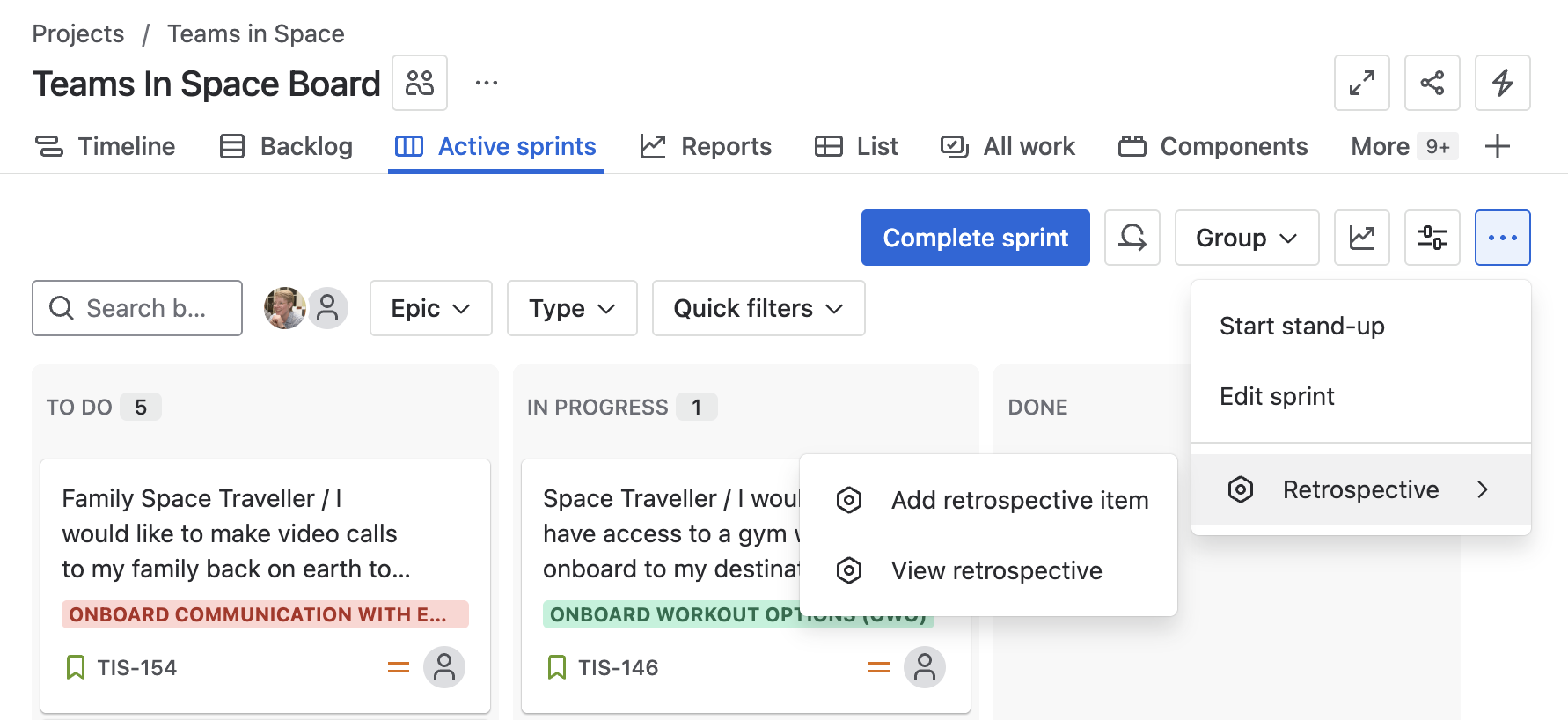Open the automation lightning bolt icon
This screenshot has width=1568, height=720.
(1502, 83)
